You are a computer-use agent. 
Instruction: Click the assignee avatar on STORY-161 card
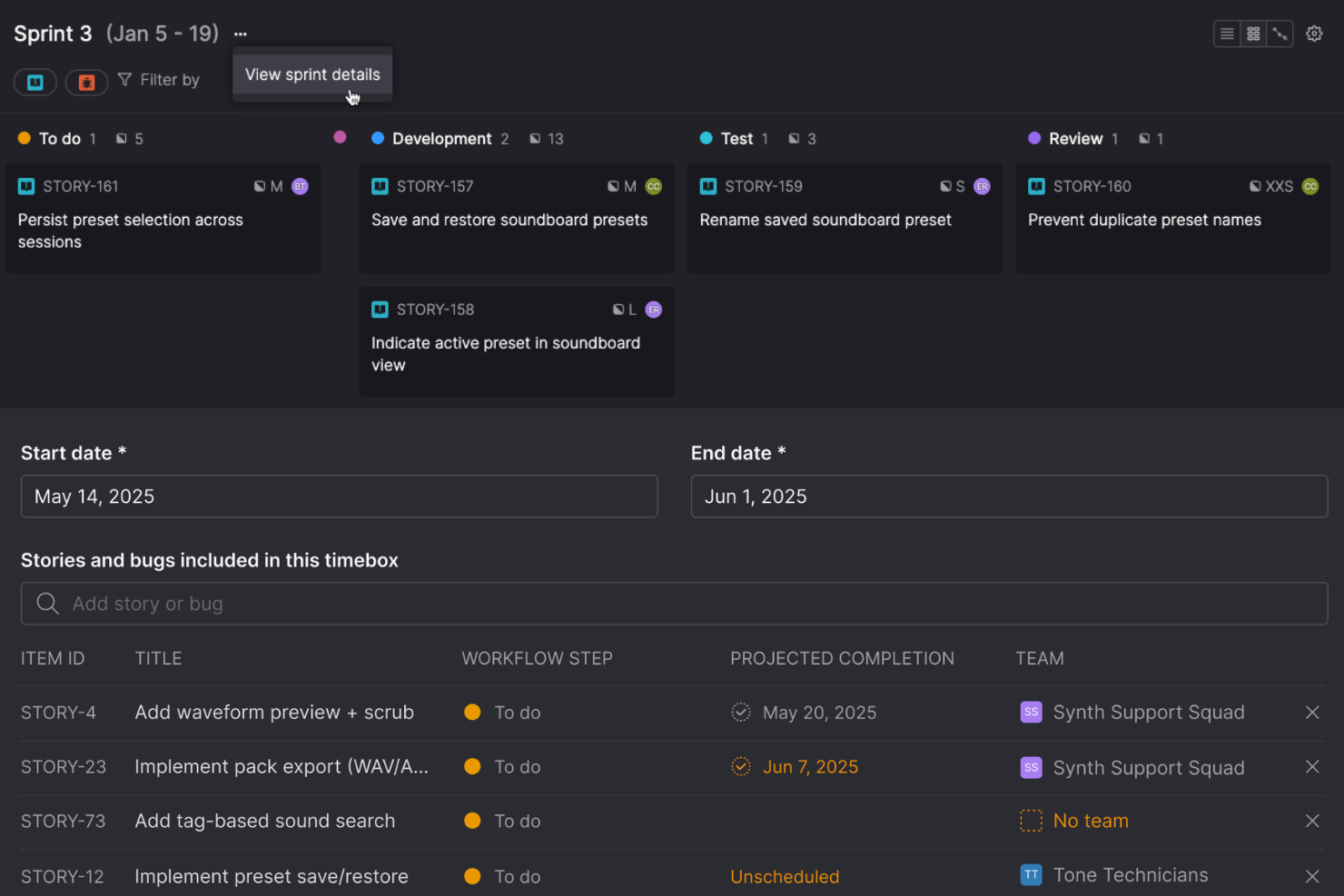coord(300,186)
